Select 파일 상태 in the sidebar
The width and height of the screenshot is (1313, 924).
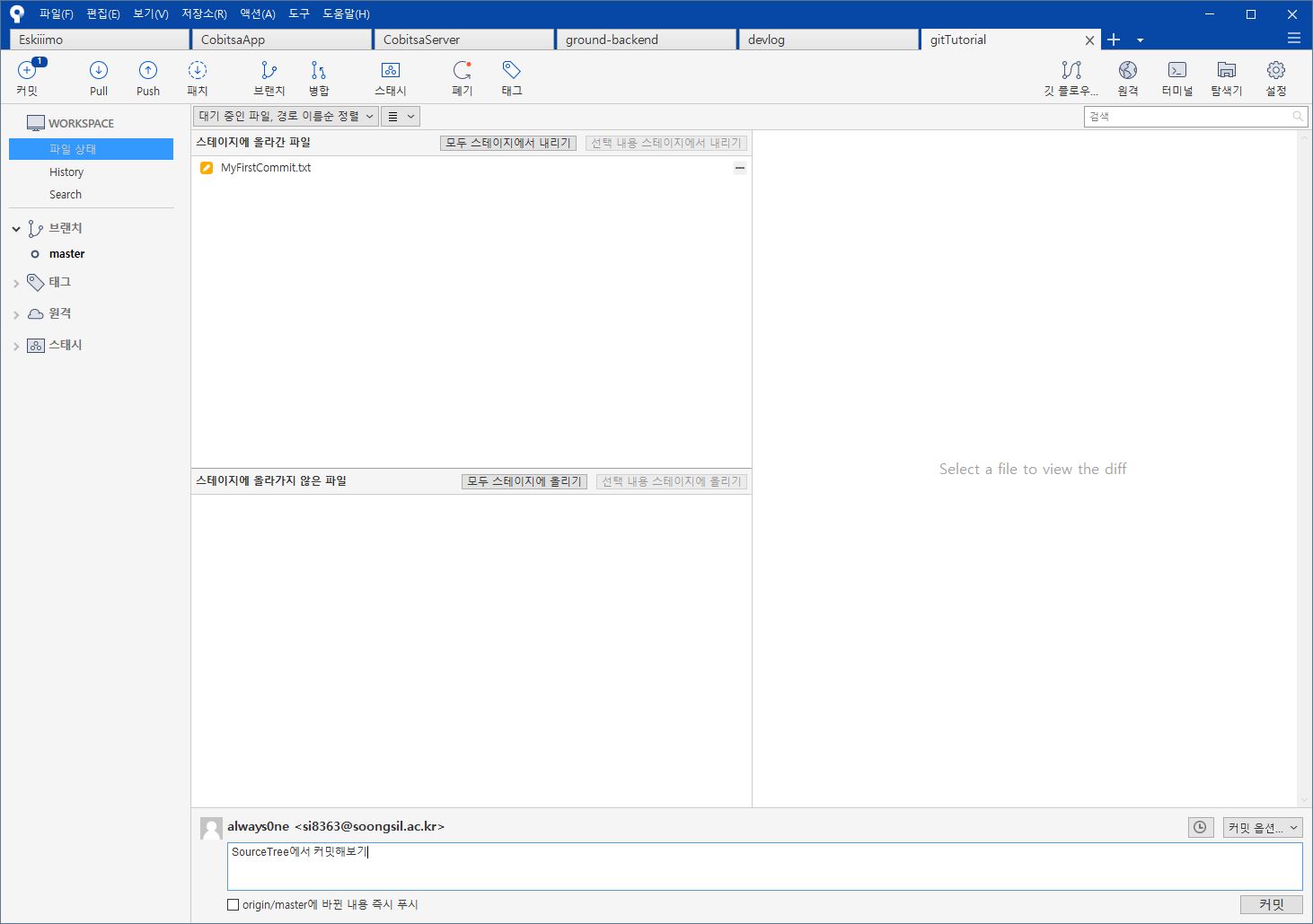click(91, 149)
